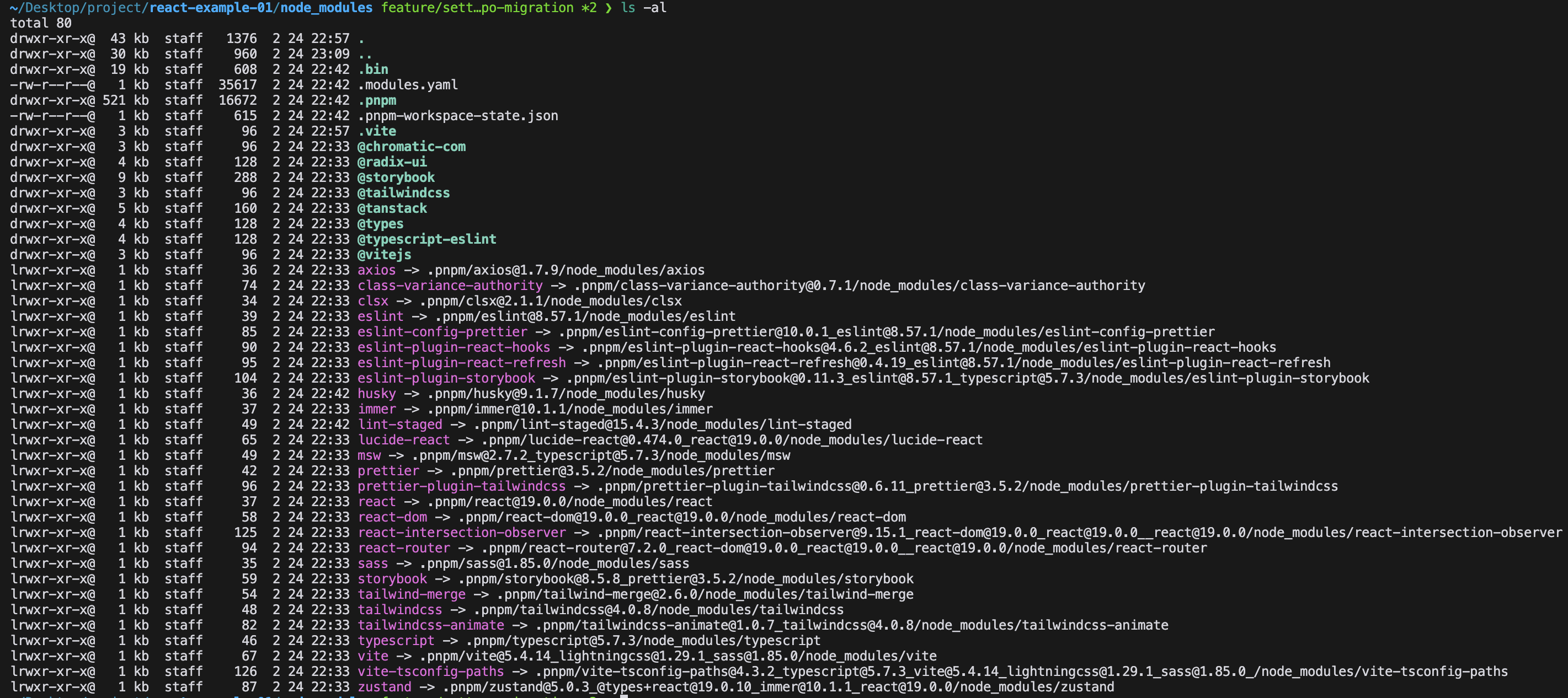Select the @tanstack directory
The width and height of the screenshot is (1568, 698).
pyautogui.click(x=392, y=208)
